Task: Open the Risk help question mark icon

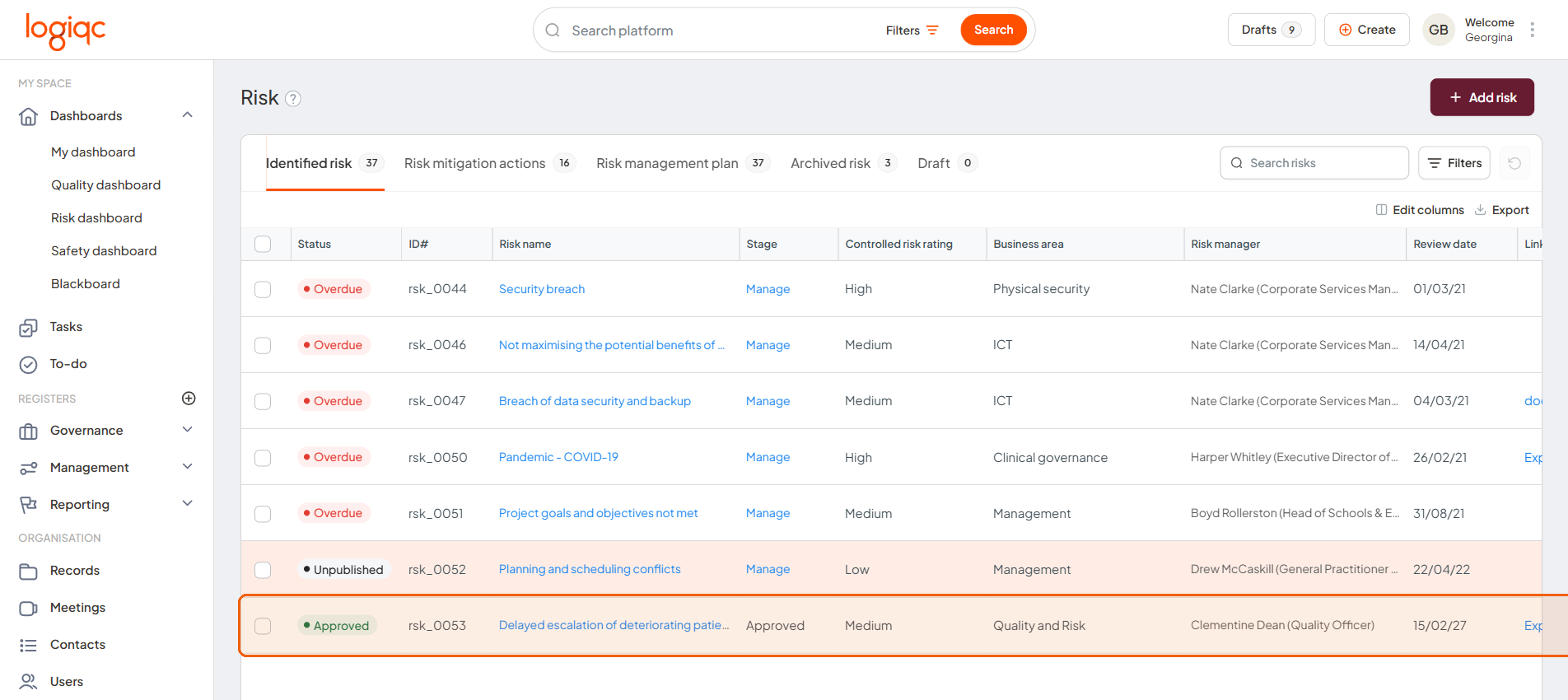Action: 293,99
